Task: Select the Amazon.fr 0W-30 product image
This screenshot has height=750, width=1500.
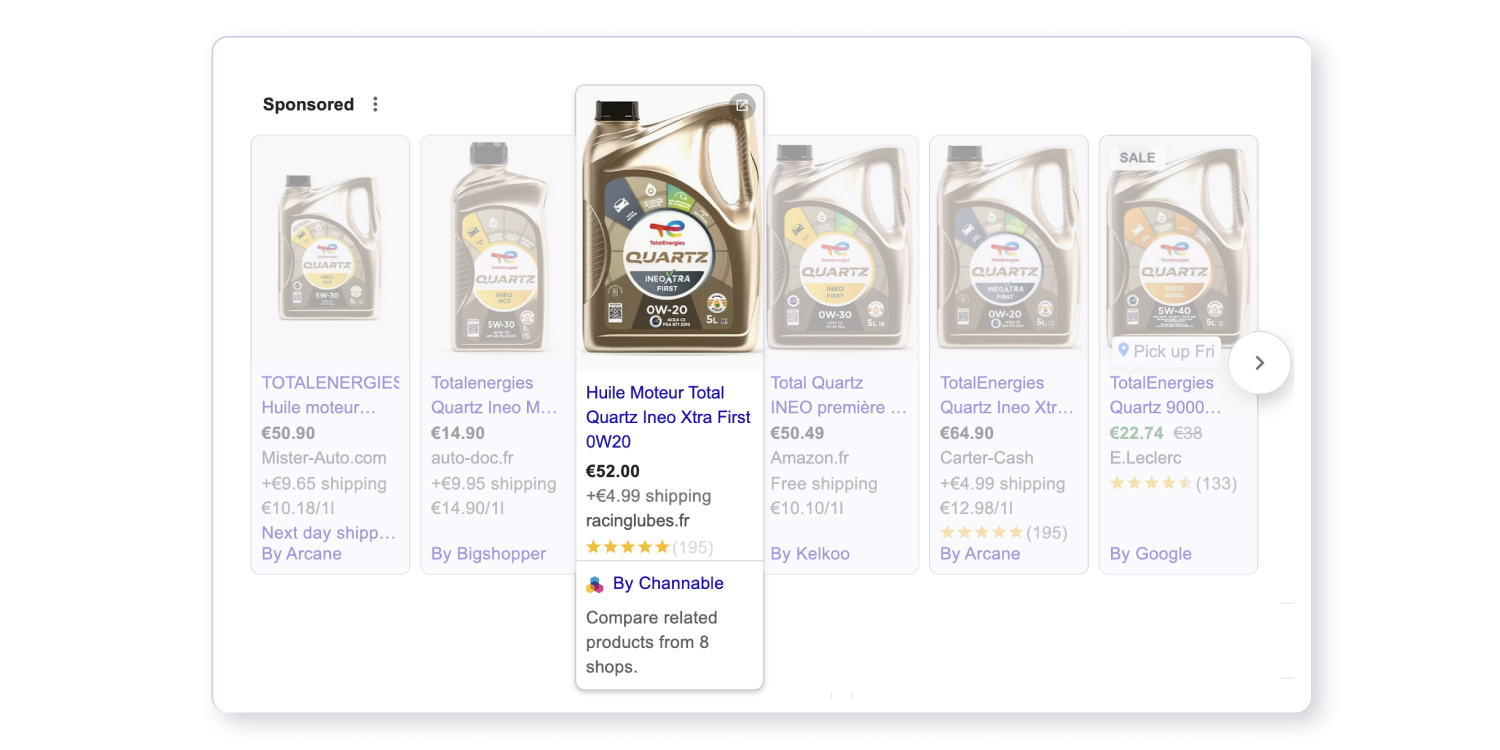Action: coord(840,248)
